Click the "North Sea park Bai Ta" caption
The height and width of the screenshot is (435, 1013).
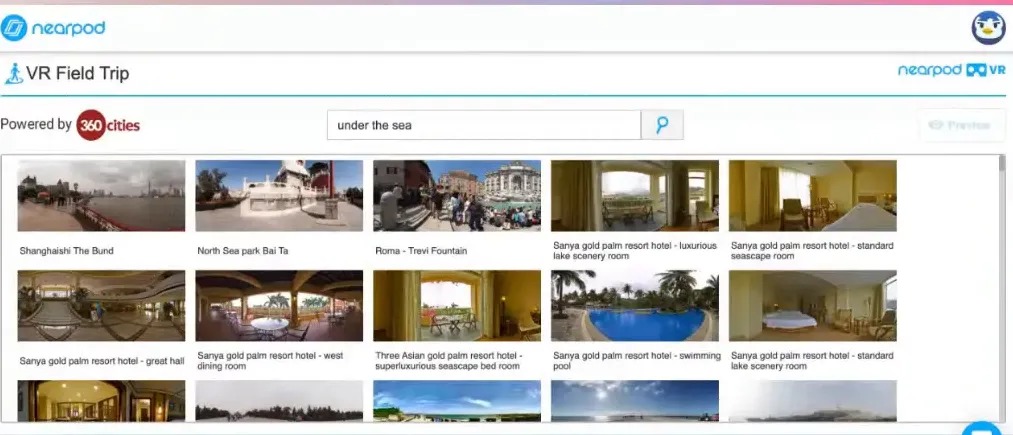click(243, 251)
